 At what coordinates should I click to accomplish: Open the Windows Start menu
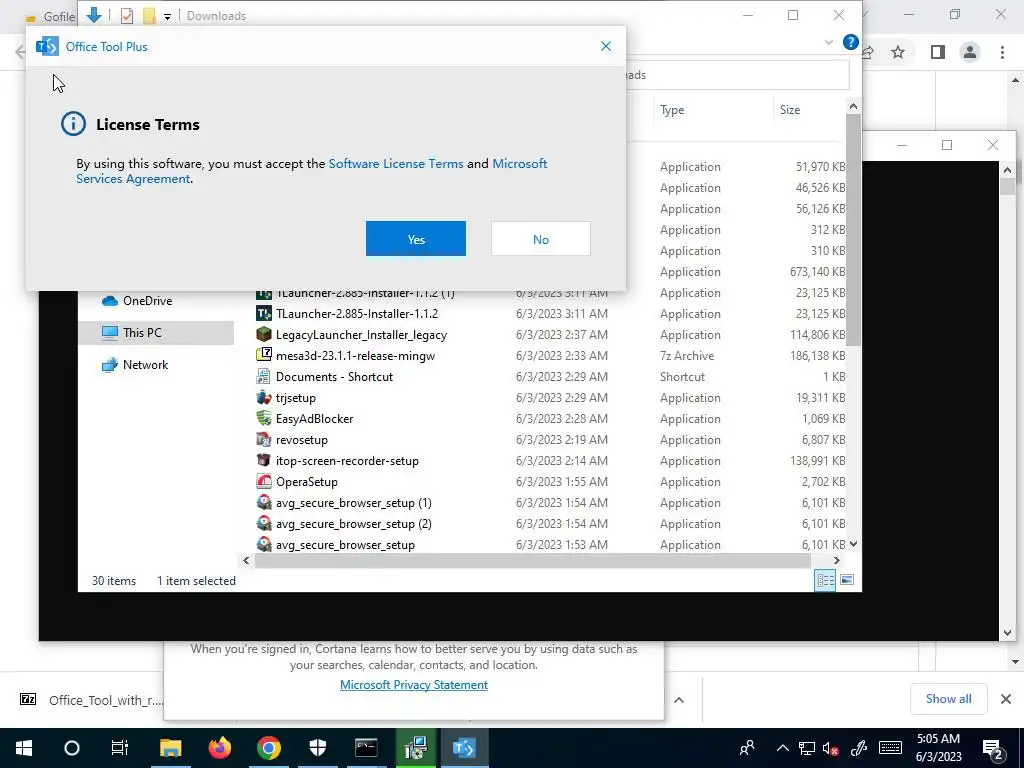(24, 748)
